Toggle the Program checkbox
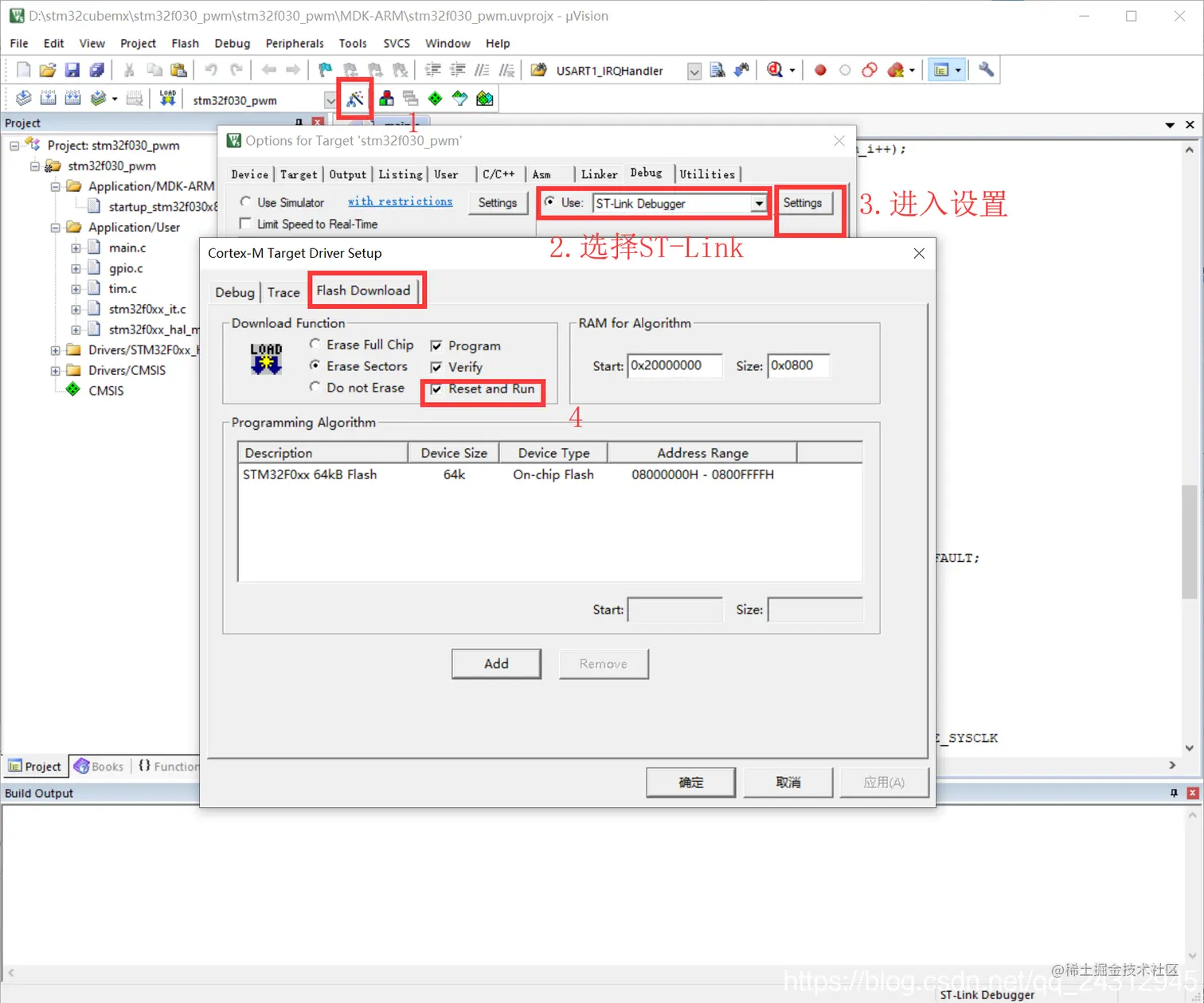The width and height of the screenshot is (1204, 1003). click(436, 346)
